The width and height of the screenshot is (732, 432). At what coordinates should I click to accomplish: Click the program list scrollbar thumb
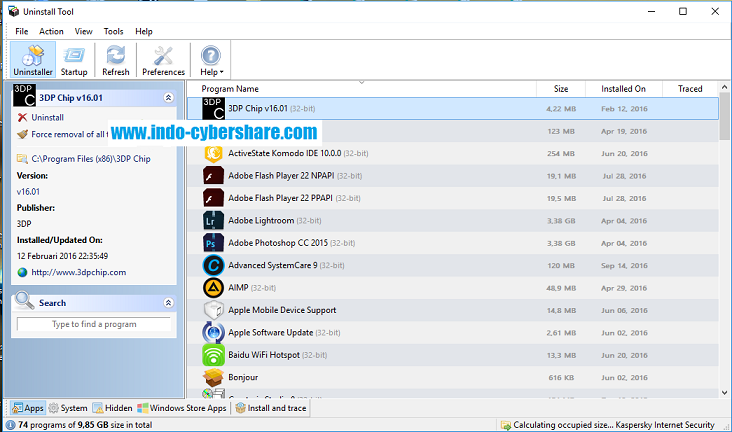click(x=725, y=116)
